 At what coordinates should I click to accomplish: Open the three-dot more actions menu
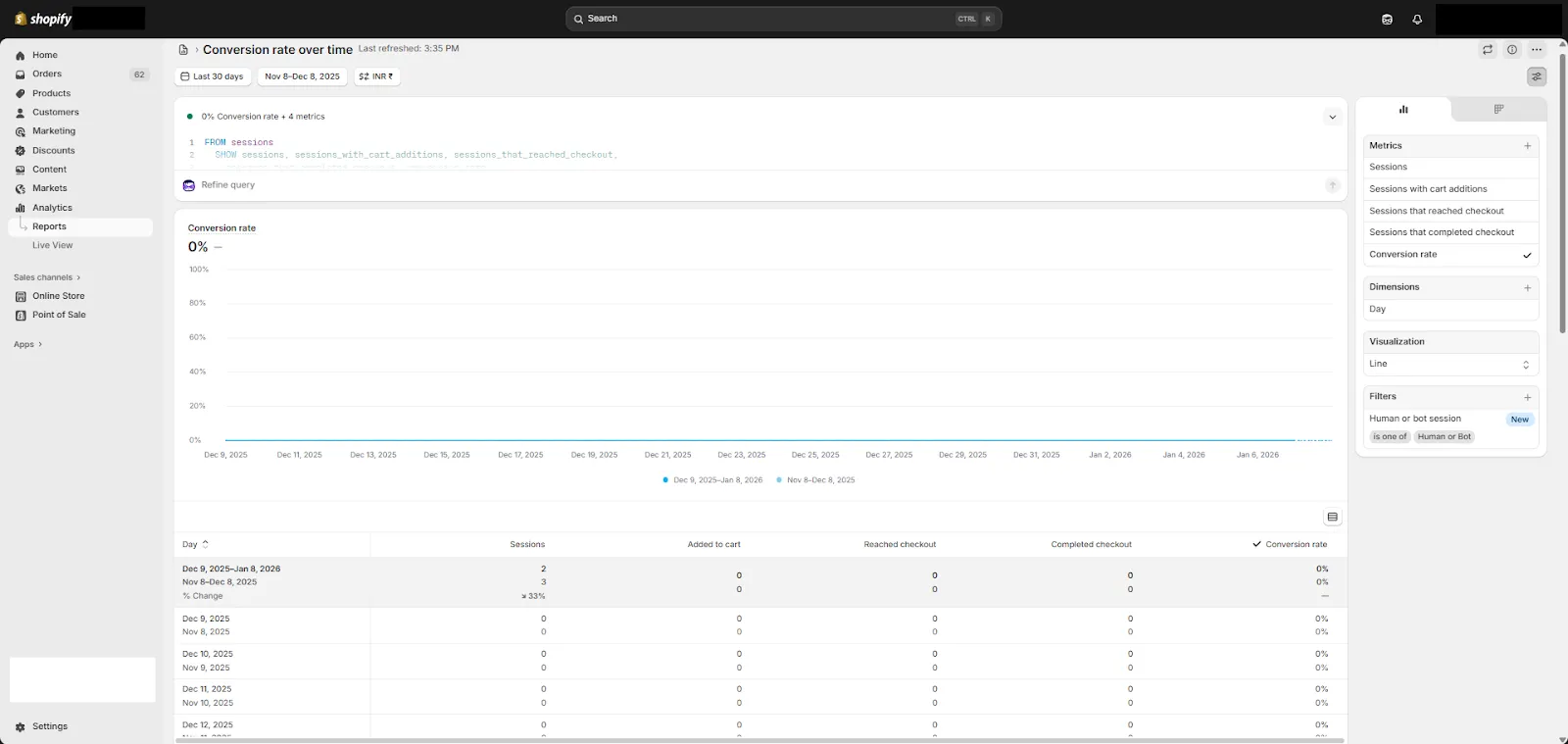tap(1537, 50)
